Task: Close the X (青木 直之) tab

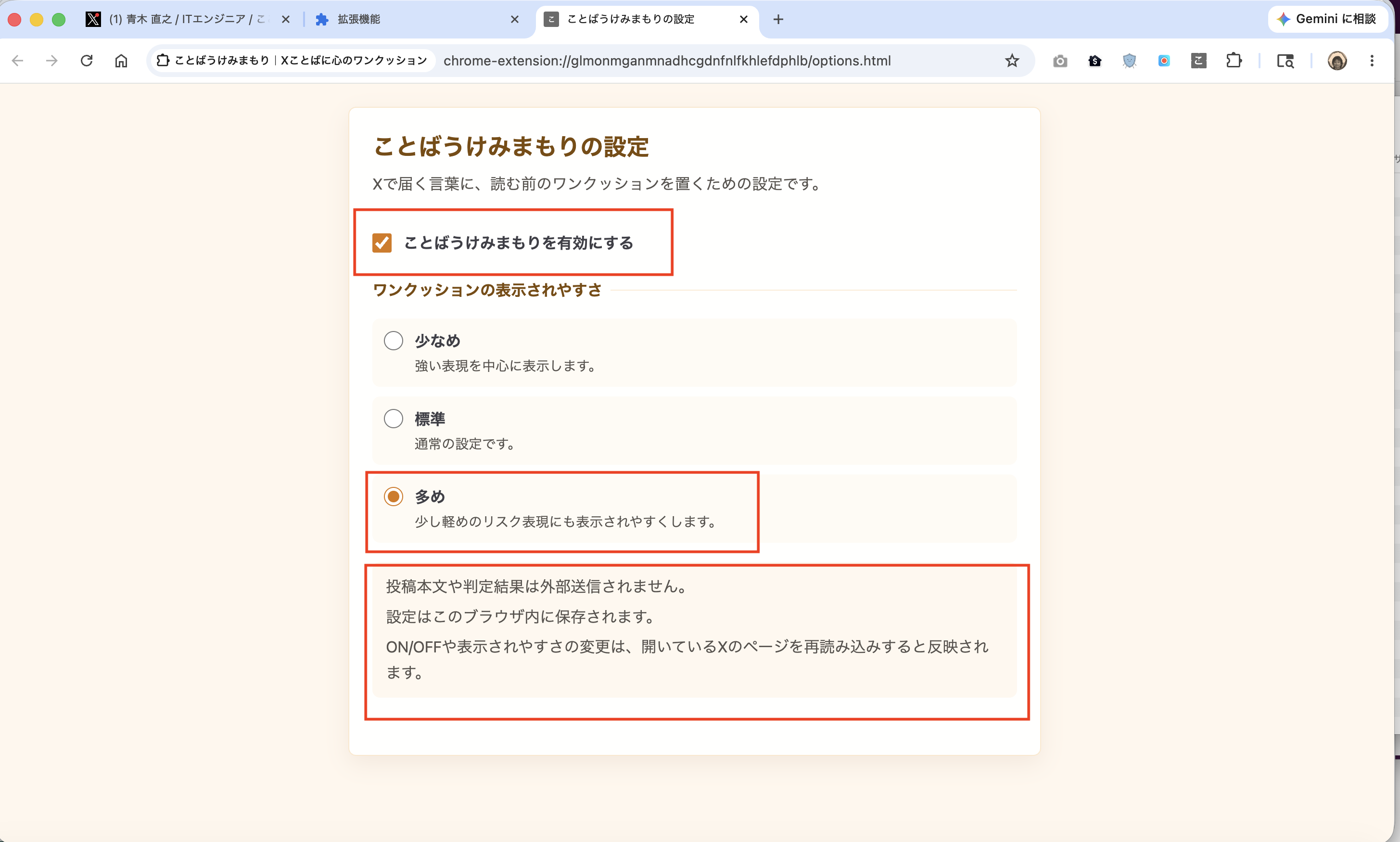Action: (286, 19)
